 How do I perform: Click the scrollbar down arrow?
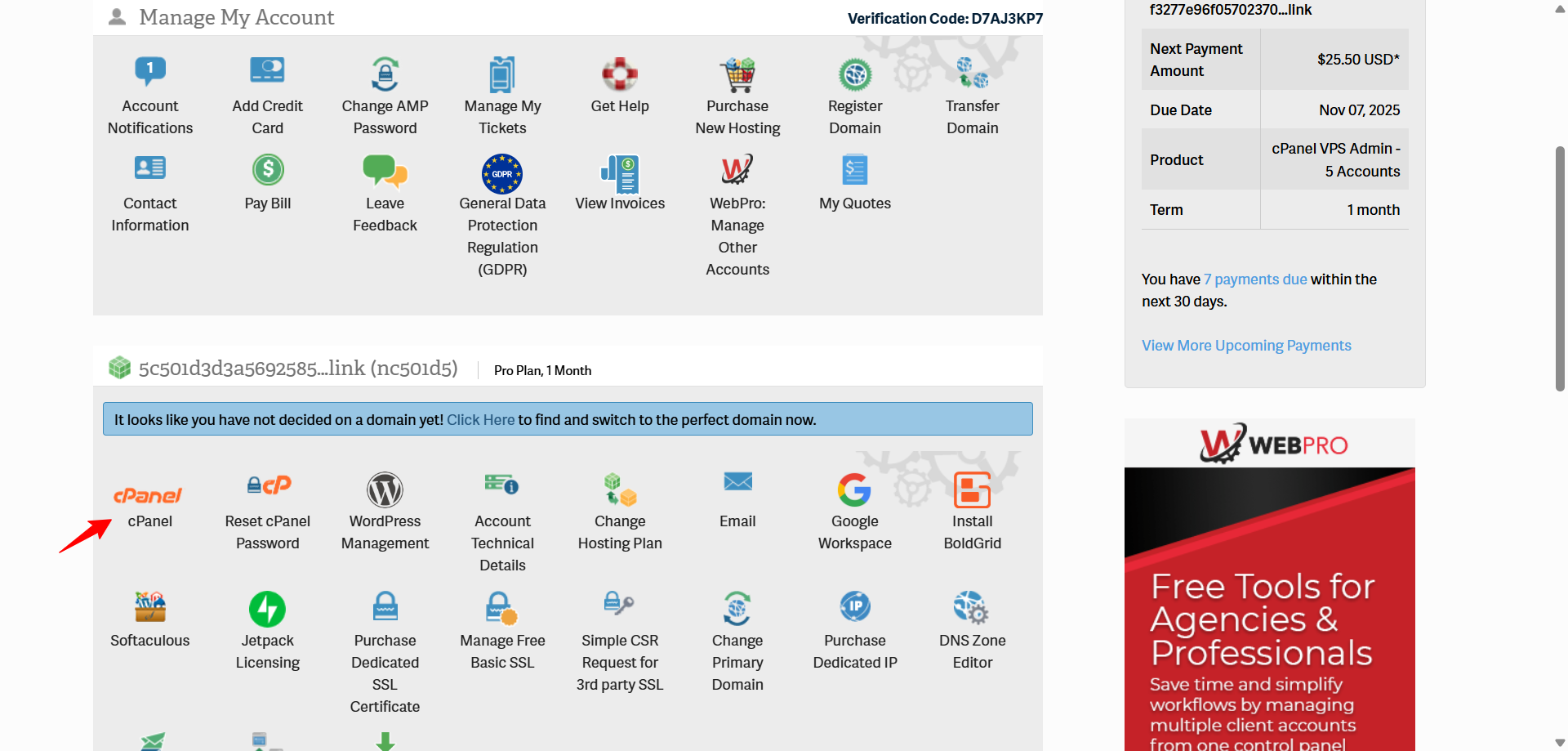[1560, 742]
